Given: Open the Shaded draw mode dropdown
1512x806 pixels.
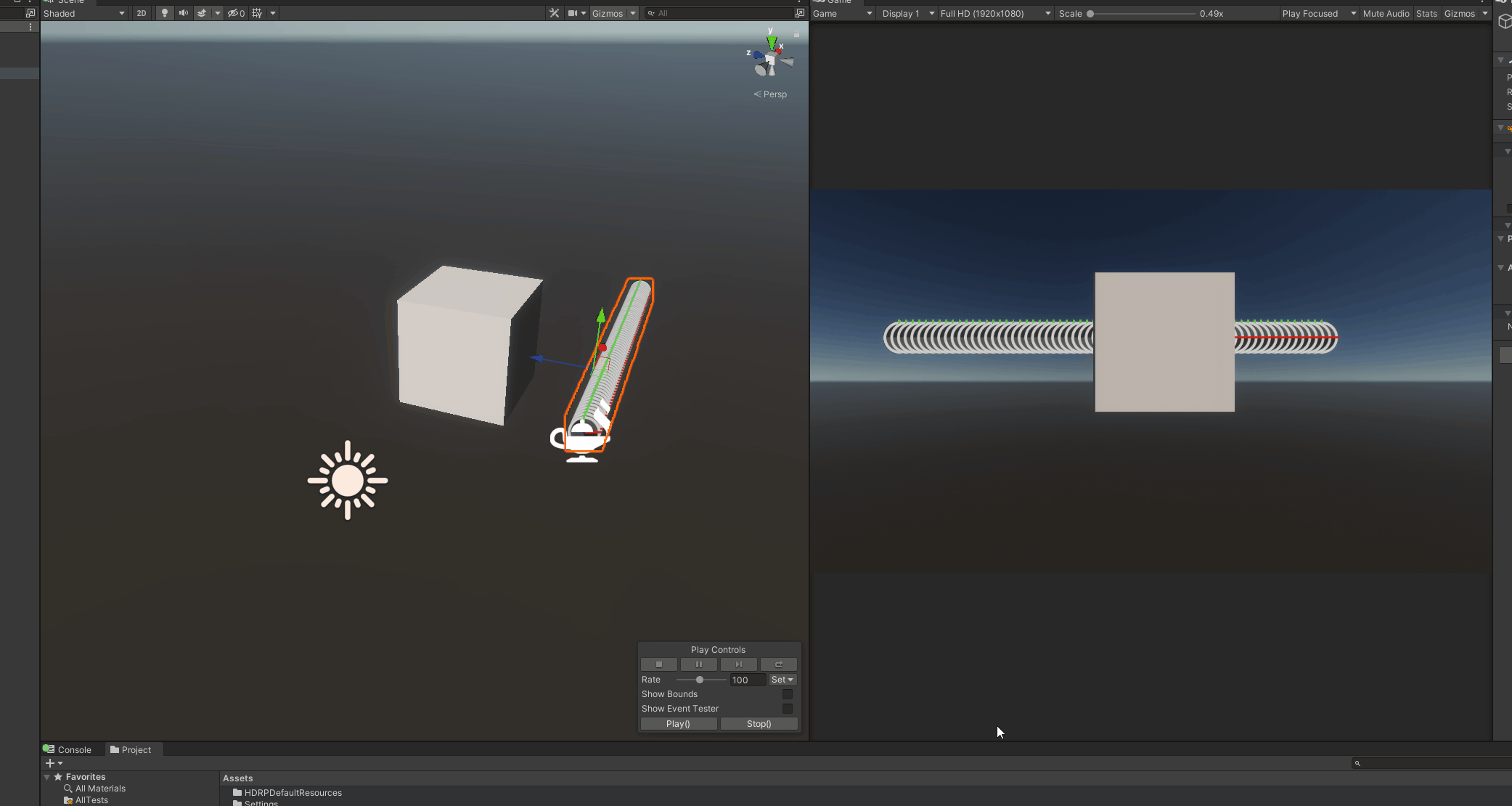Looking at the screenshot, I should [x=83, y=13].
